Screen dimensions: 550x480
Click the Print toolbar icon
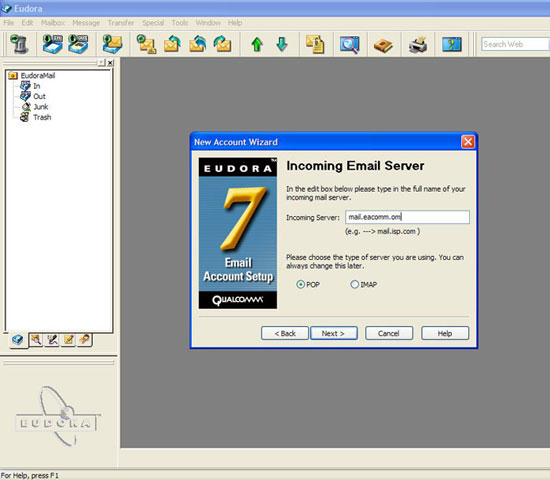pyautogui.click(x=418, y=45)
